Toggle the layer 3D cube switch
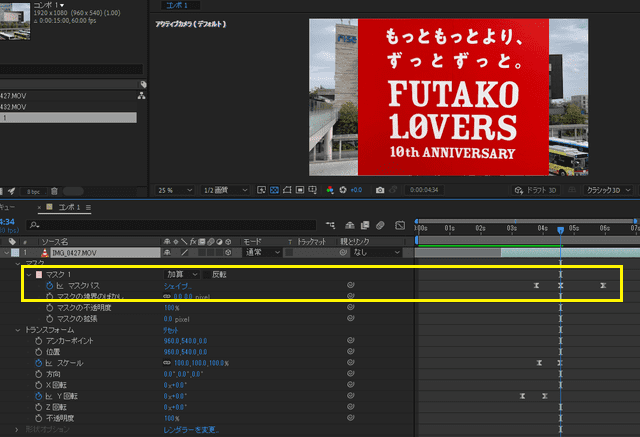The width and height of the screenshot is (640, 437). pos(228,253)
